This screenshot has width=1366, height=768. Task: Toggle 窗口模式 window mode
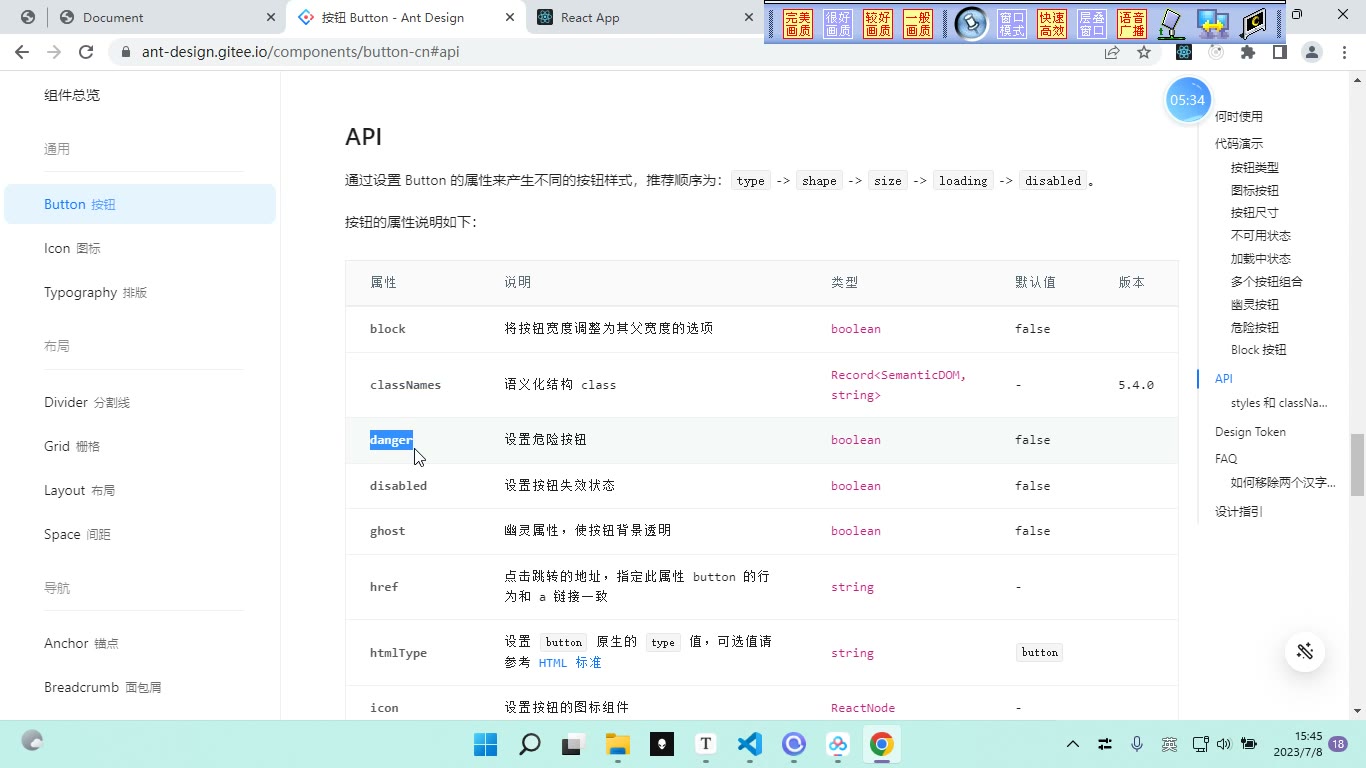[1012, 24]
